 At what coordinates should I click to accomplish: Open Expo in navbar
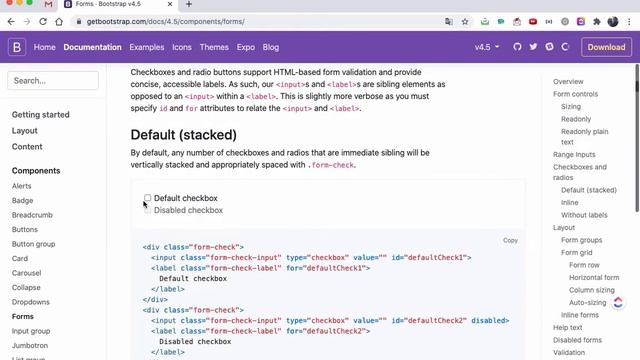click(245, 47)
